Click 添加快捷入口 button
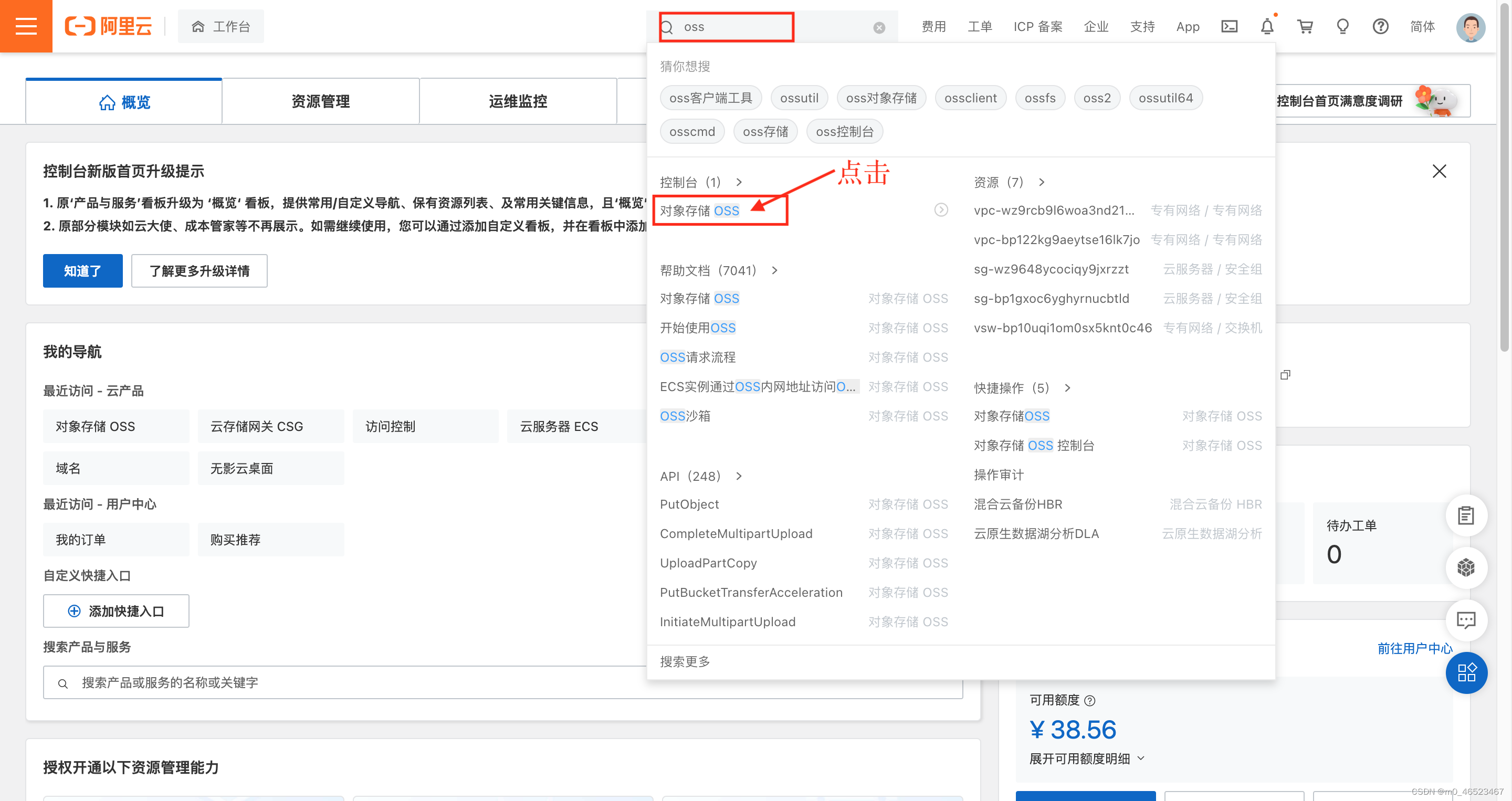Screen dimensions: 1512x801 click(x=116, y=611)
